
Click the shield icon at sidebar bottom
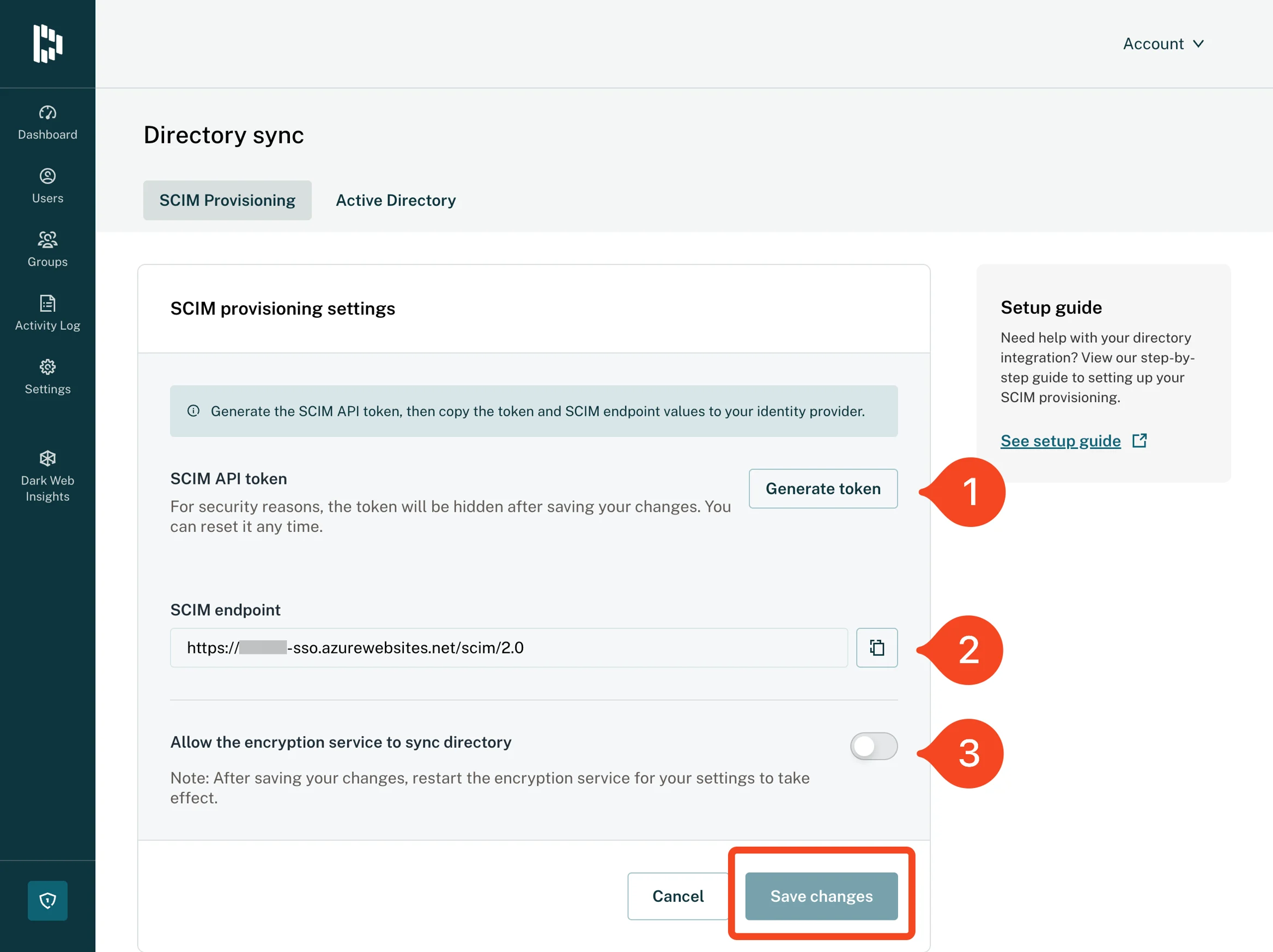coord(48,900)
